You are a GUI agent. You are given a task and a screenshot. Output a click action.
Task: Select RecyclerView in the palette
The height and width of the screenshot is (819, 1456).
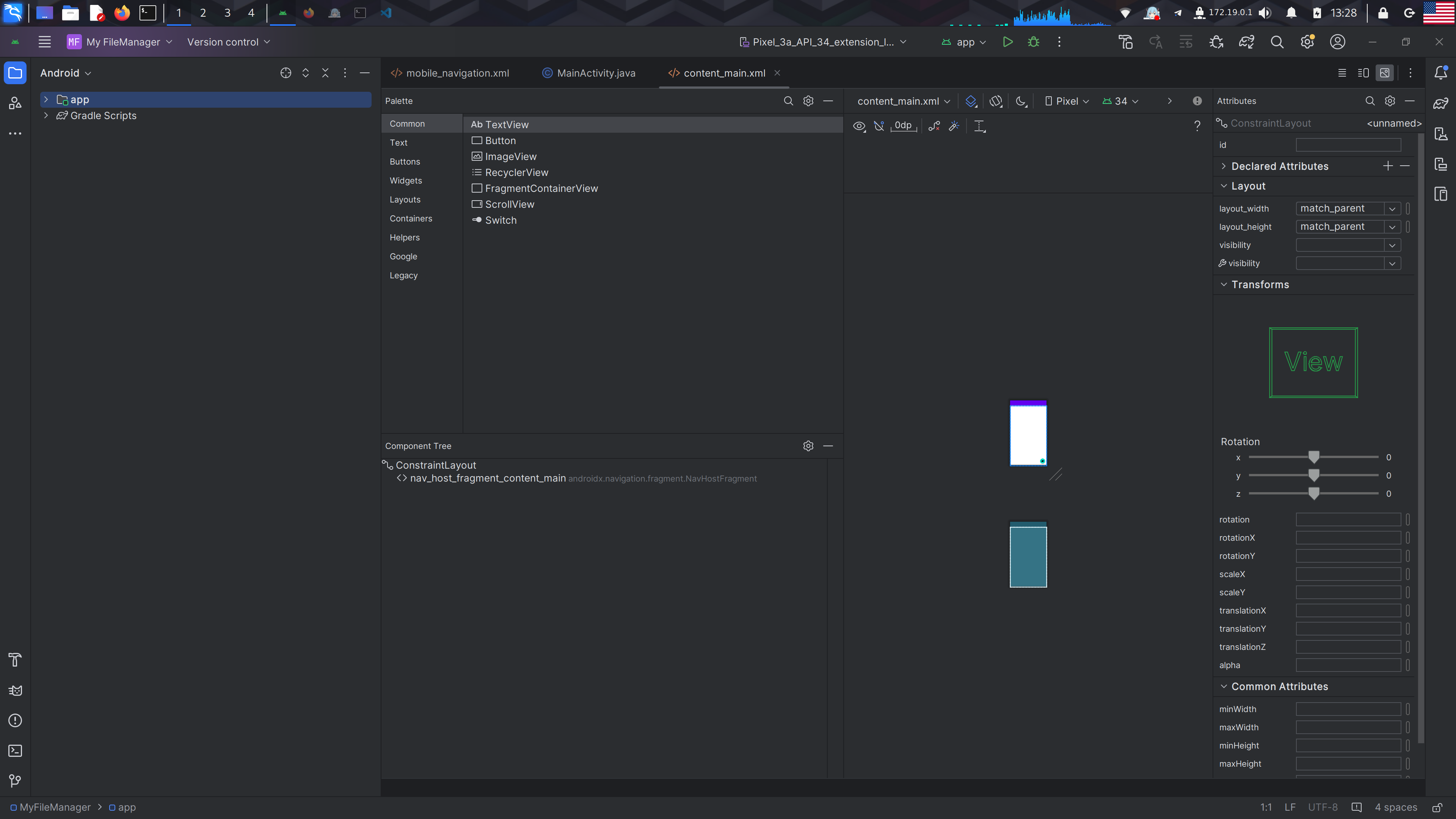click(x=516, y=173)
